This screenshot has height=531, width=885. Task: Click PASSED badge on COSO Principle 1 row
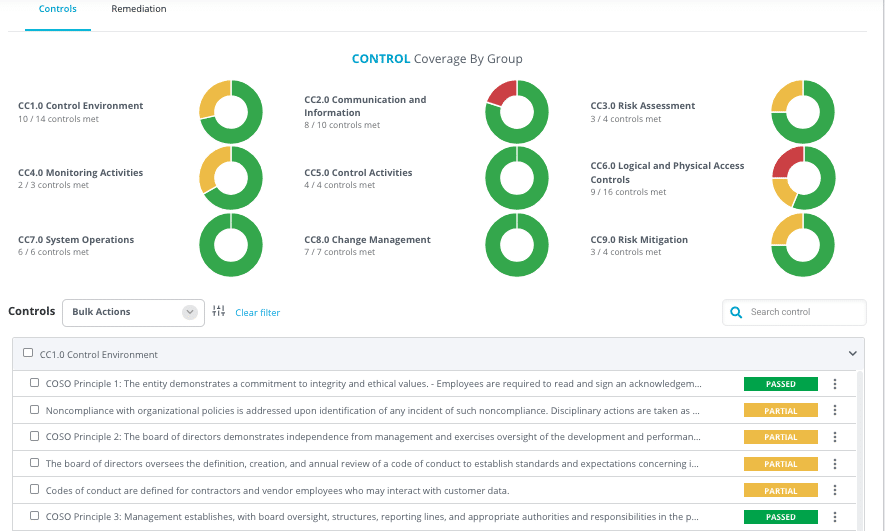[x=781, y=384]
